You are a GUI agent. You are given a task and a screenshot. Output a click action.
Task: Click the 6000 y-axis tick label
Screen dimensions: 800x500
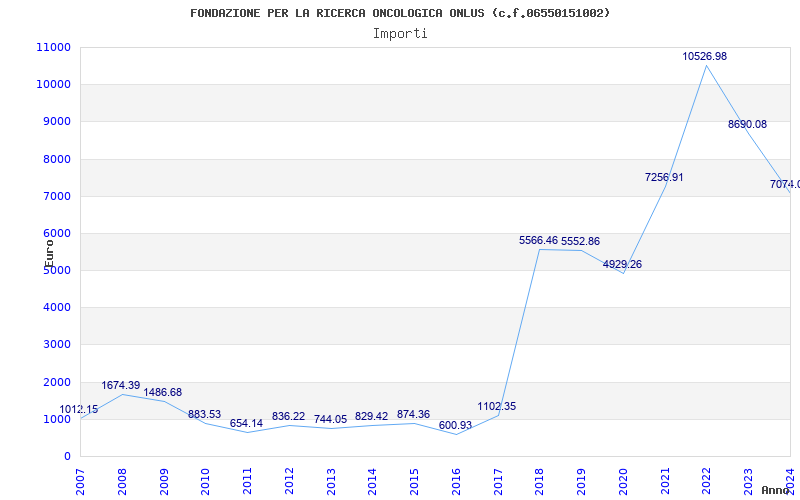(56, 234)
